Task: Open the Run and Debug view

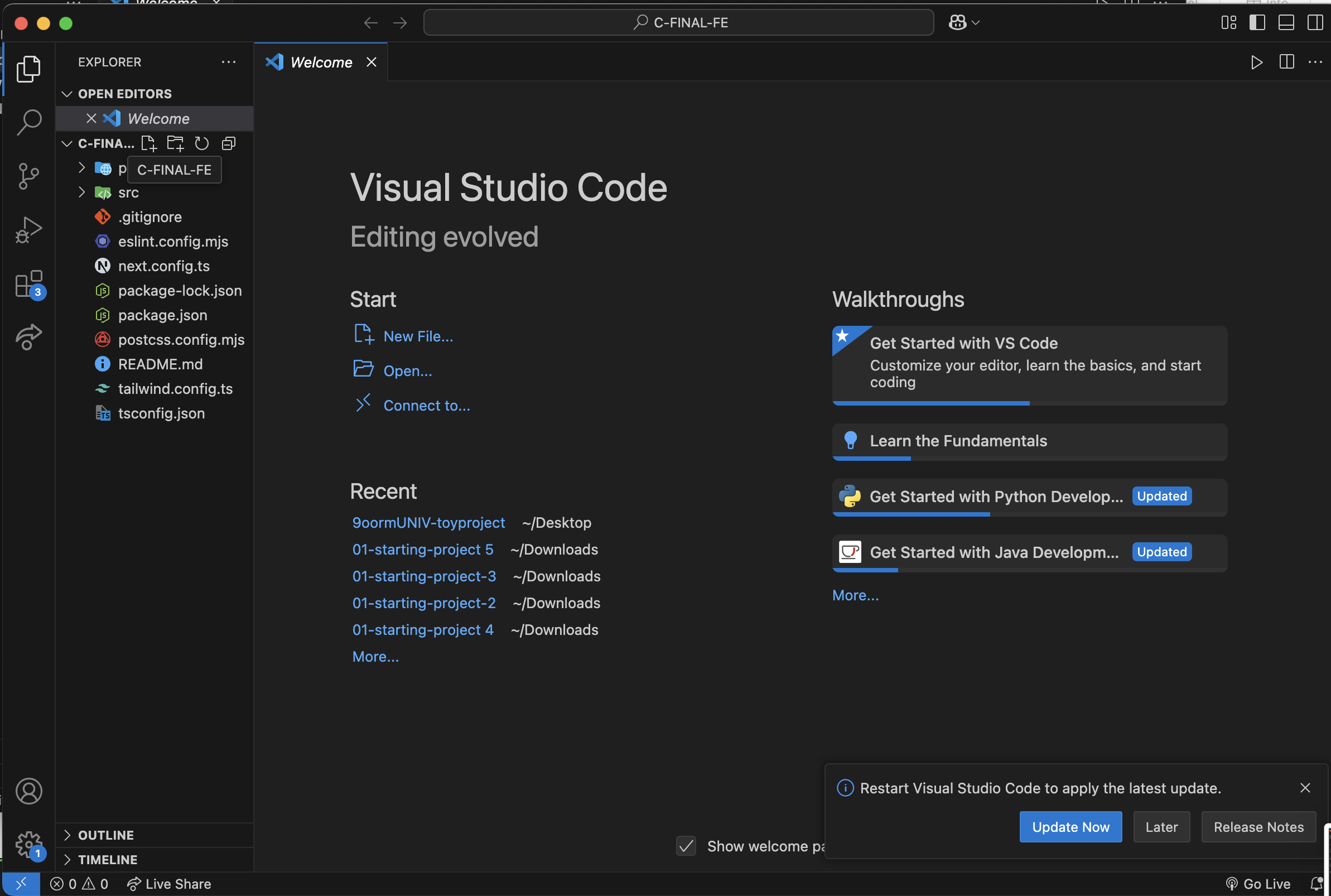Action: point(28,230)
